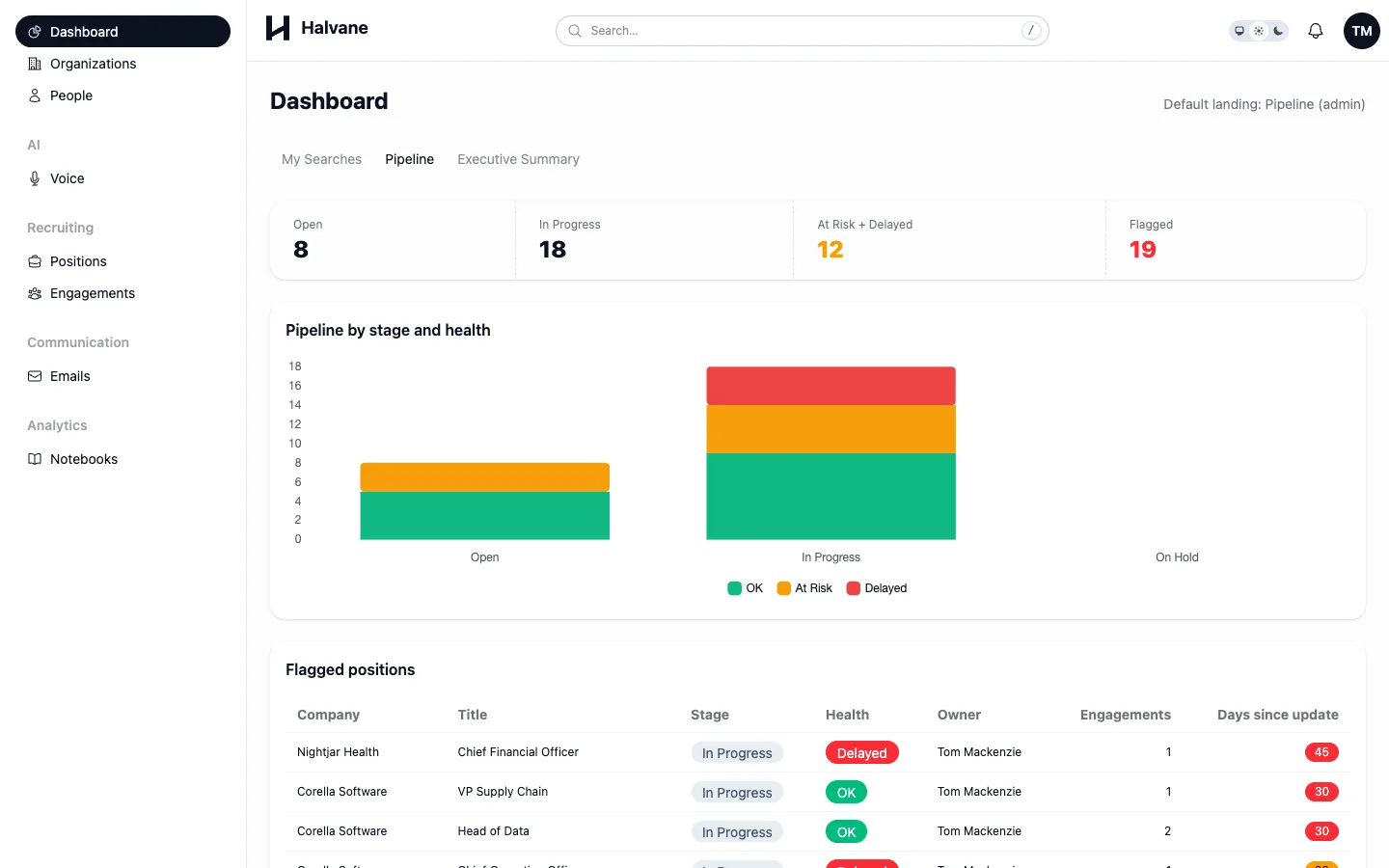Click the Default landing: Pipeline (admin) text
This screenshot has height=868, width=1389.
click(x=1264, y=104)
